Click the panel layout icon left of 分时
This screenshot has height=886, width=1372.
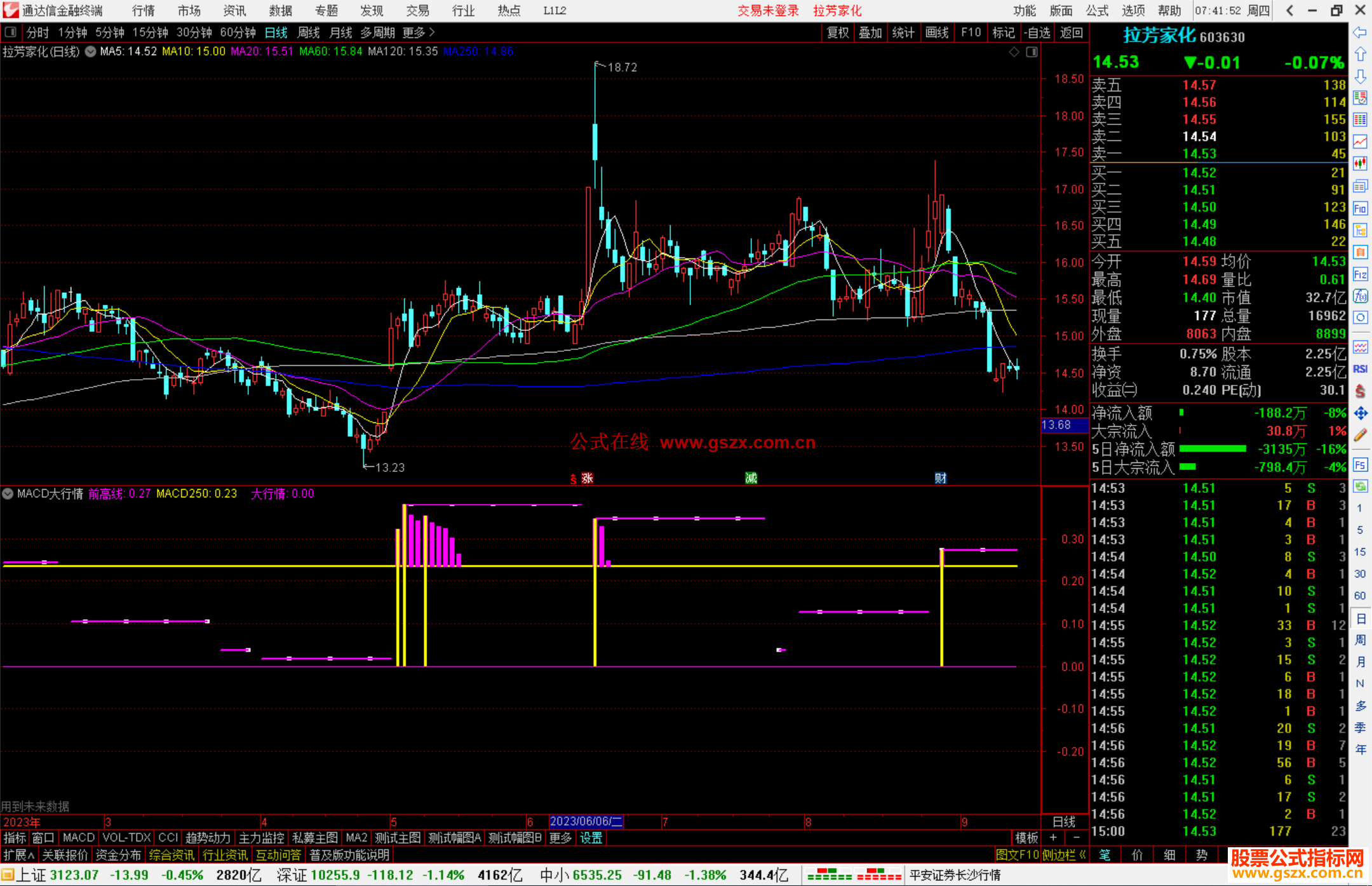(x=11, y=32)
